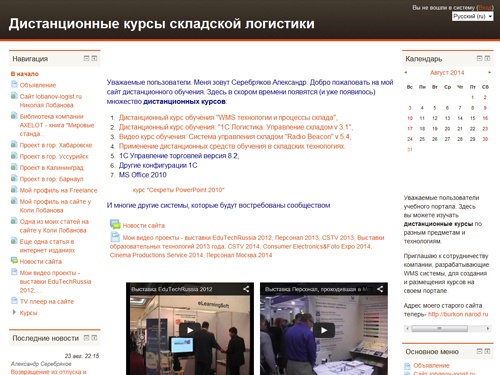Open Еще одна статья navigation item
The width and height of the screenshot is (500, 375).
click(47, 246)
